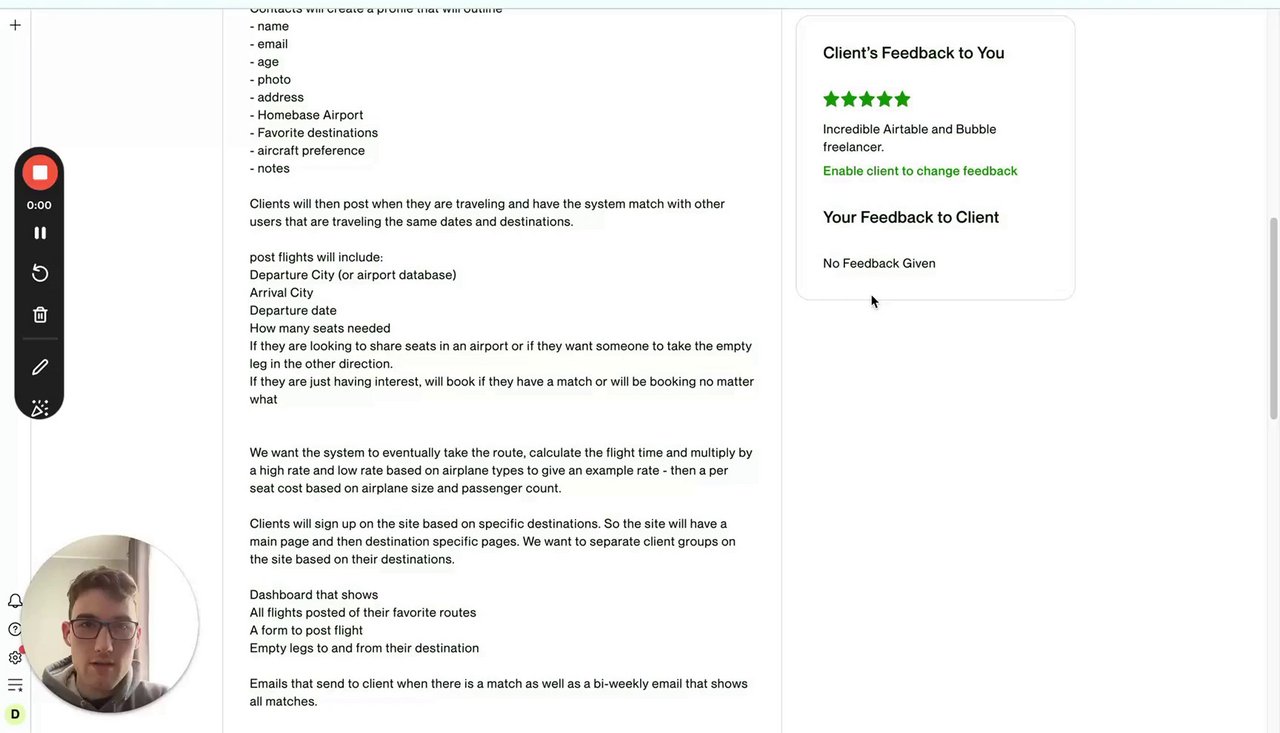This screenshot has width=1280, height=733.
Task: Click the plus icon at the top left
Action: (15, 25)
